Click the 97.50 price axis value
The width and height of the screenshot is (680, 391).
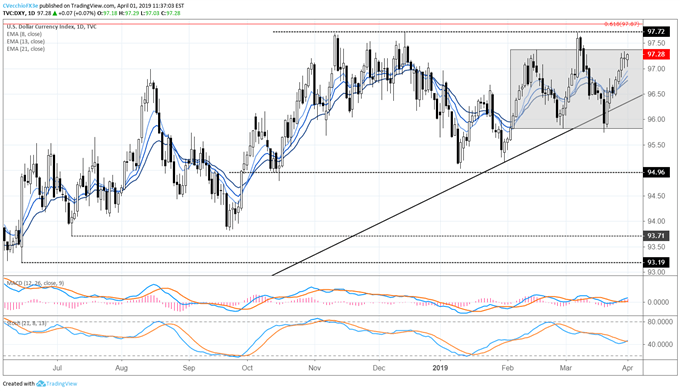point(656,43)
